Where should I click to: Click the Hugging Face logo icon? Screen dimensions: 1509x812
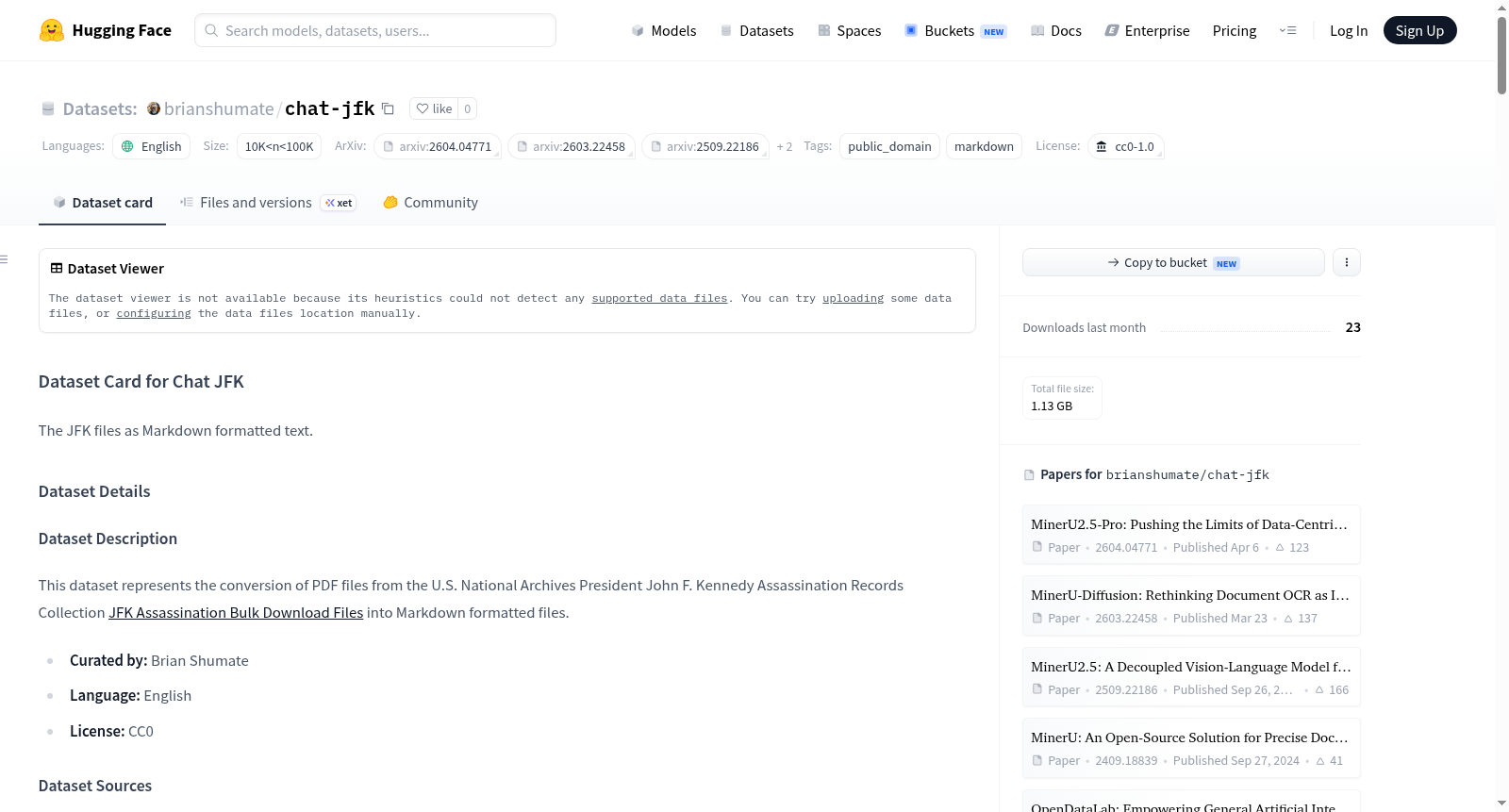click(x=52, y=30)
